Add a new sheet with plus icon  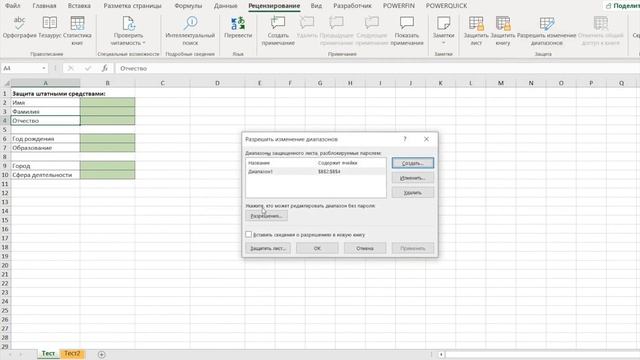102,354
